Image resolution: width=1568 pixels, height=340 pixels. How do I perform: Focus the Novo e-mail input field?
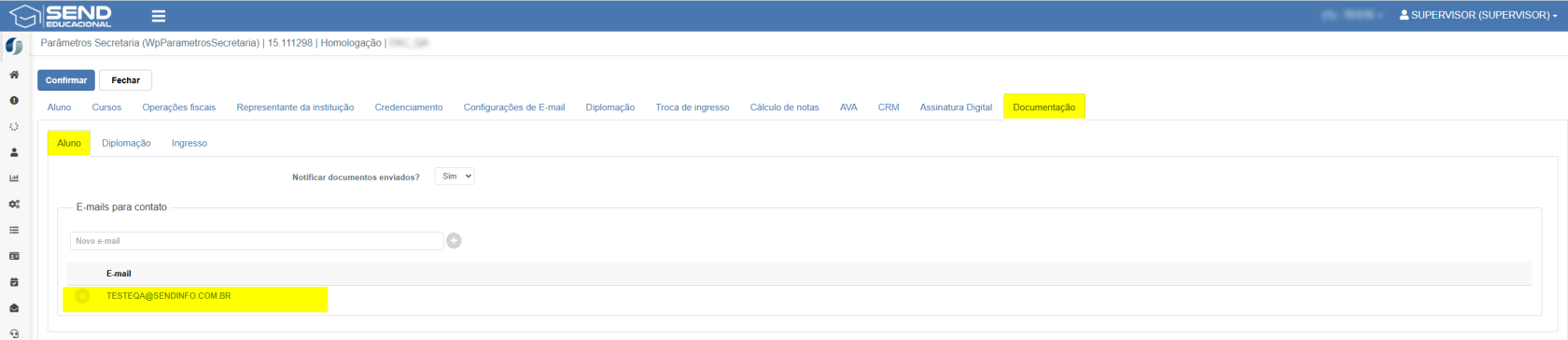coord(257,241)
